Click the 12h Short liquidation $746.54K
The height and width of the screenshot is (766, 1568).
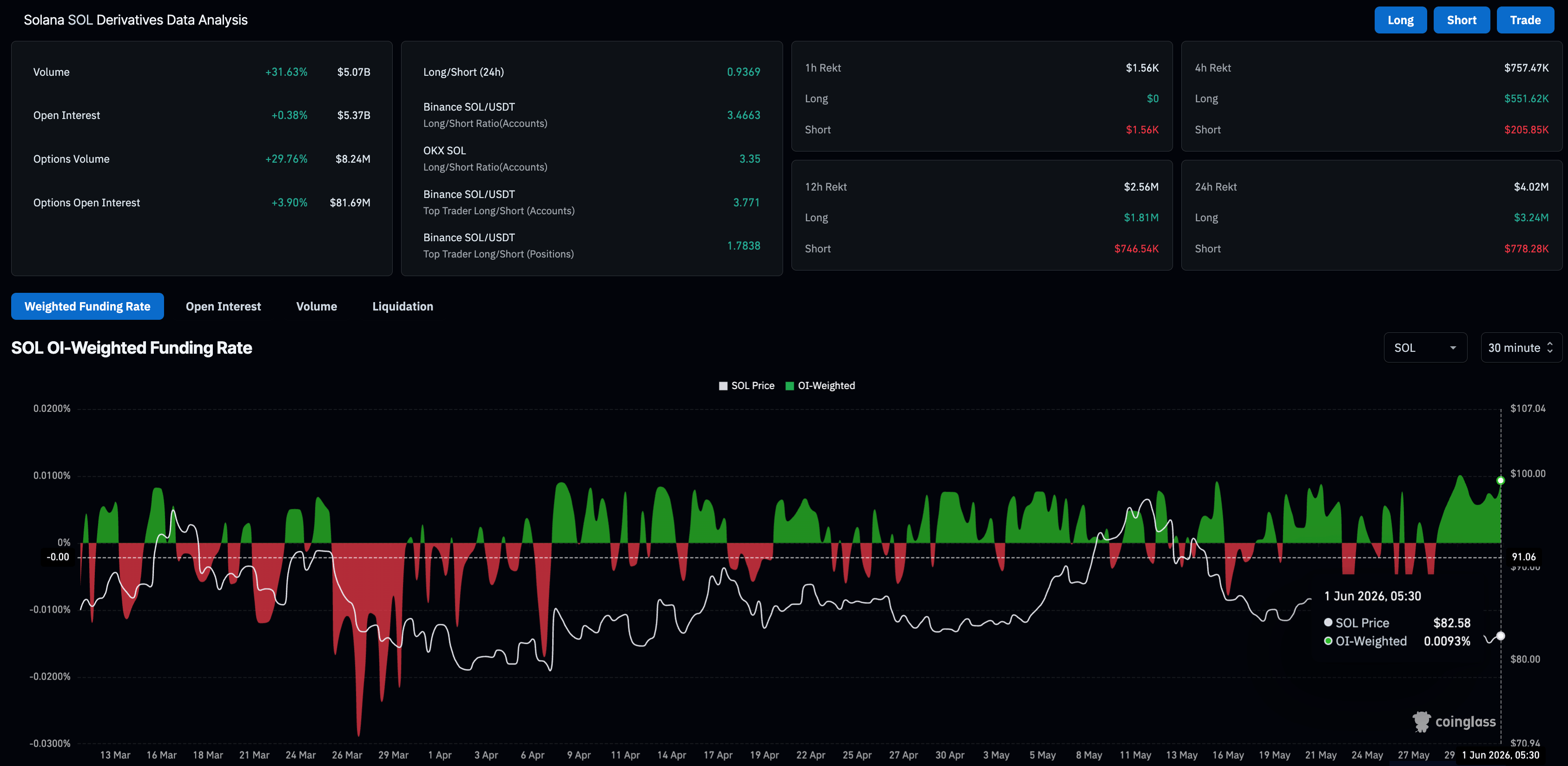pos(1136,248)
